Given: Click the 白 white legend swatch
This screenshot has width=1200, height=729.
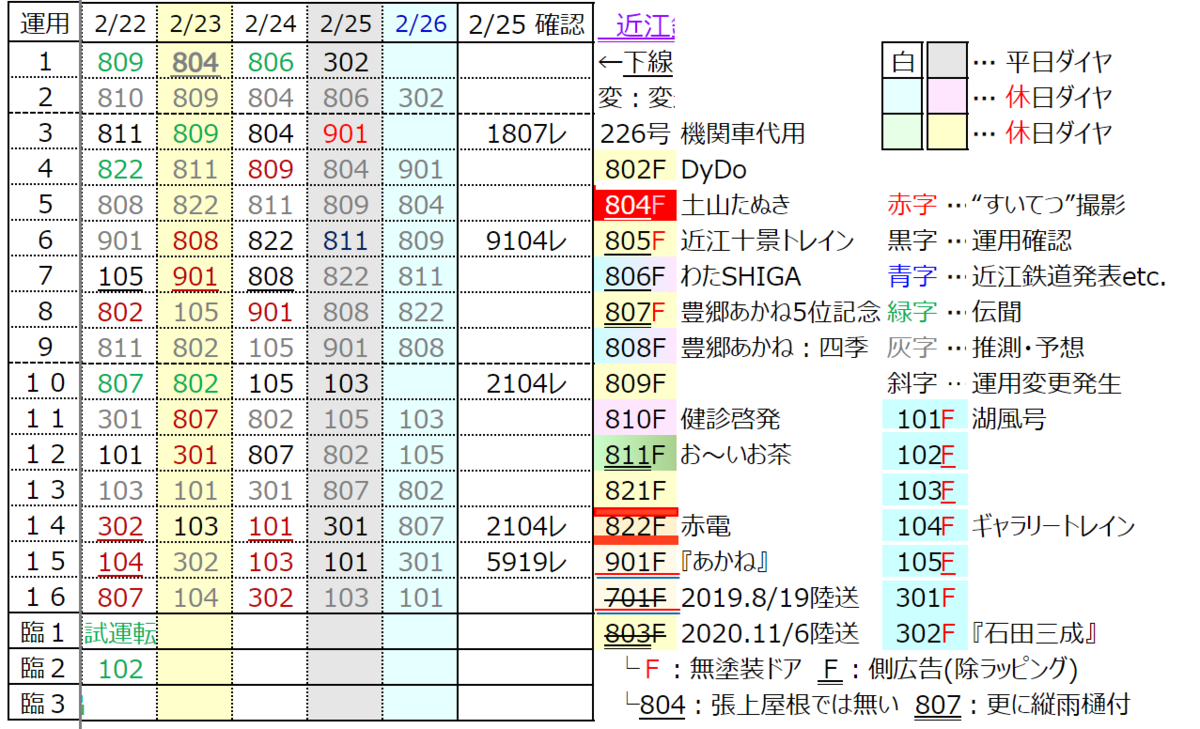Looking at the screenshot, I should (902, 62).
